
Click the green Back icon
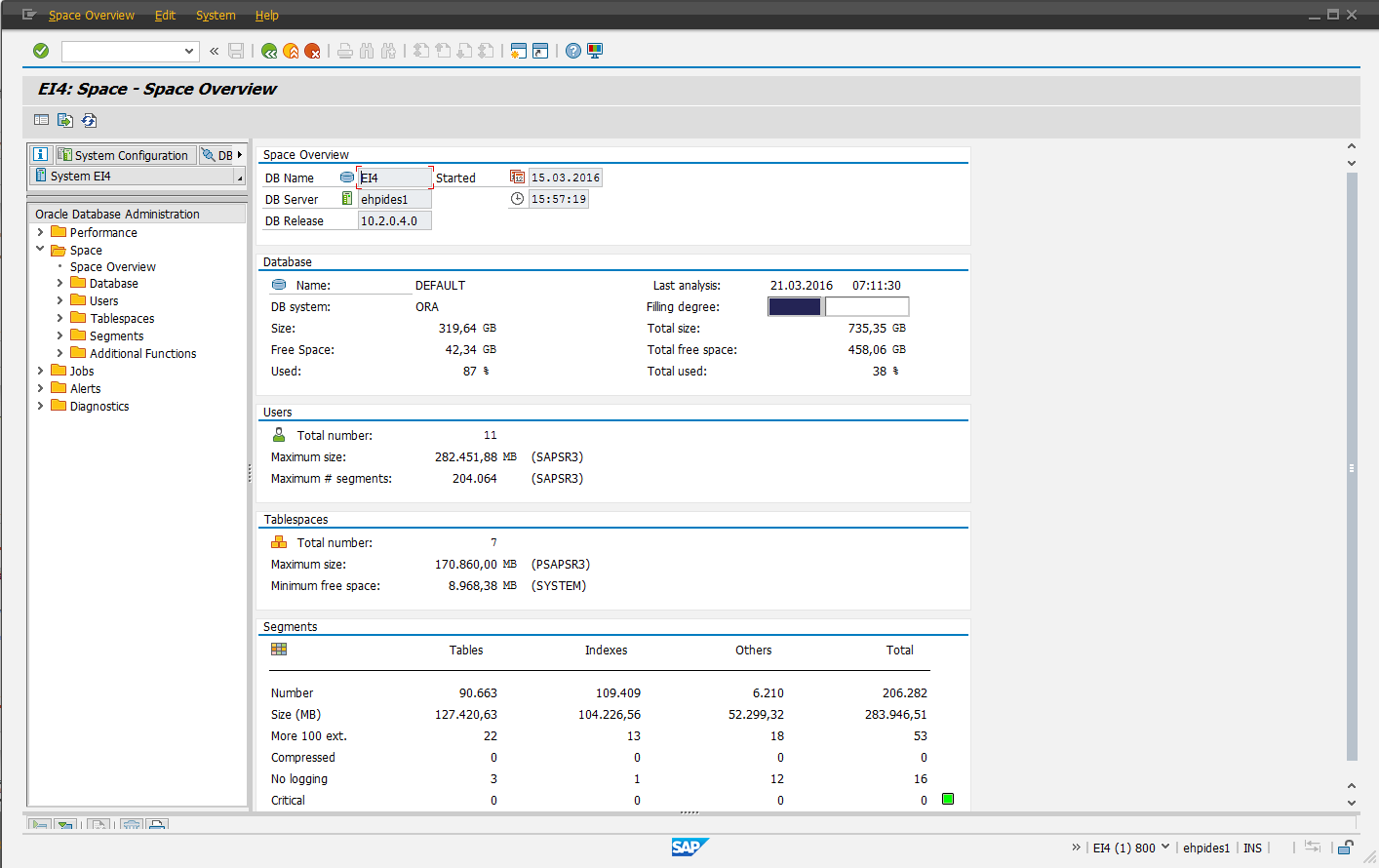point(269,51)
